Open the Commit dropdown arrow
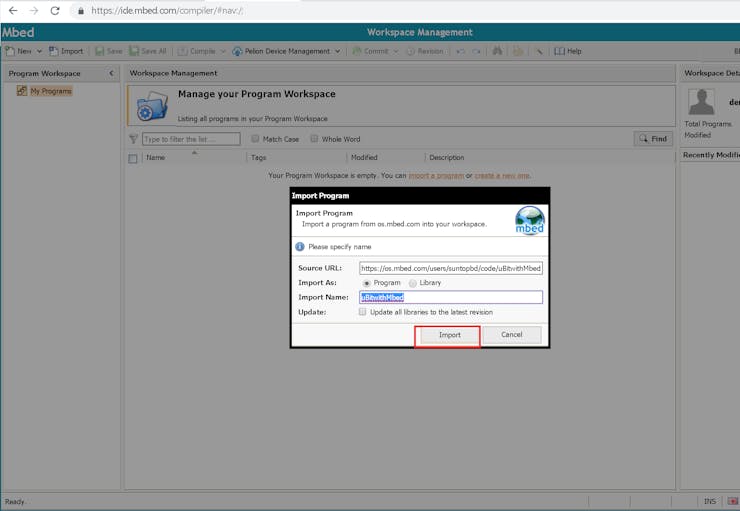The height and width of the screenshot is (511, 740). point(395,51)
